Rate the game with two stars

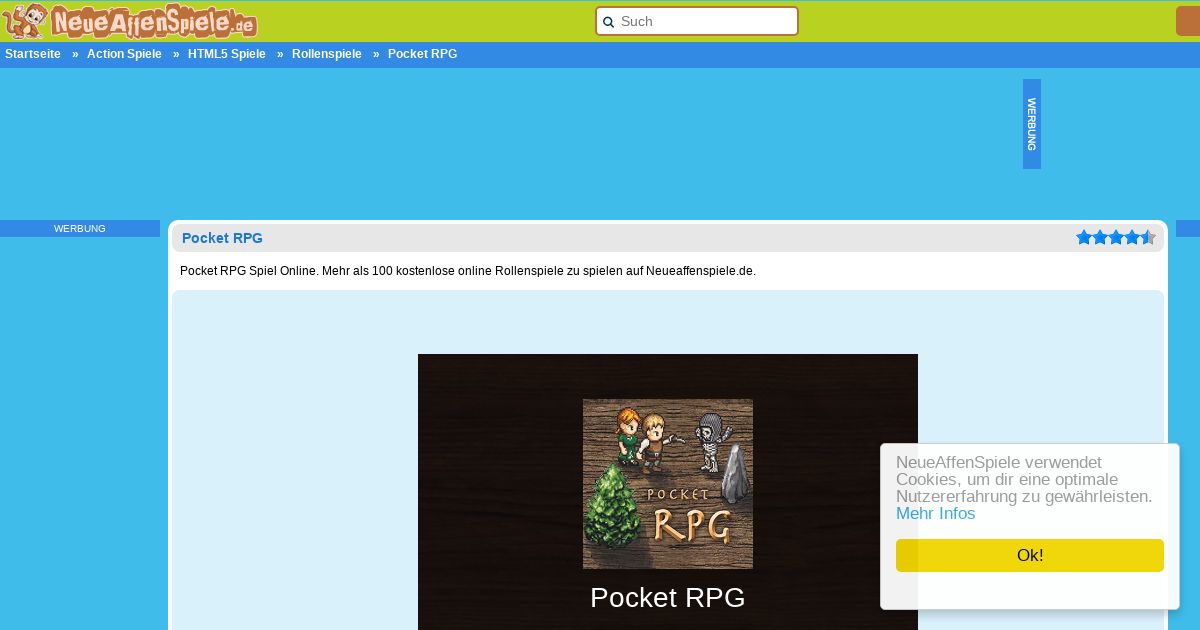(x=1100, y=237)
